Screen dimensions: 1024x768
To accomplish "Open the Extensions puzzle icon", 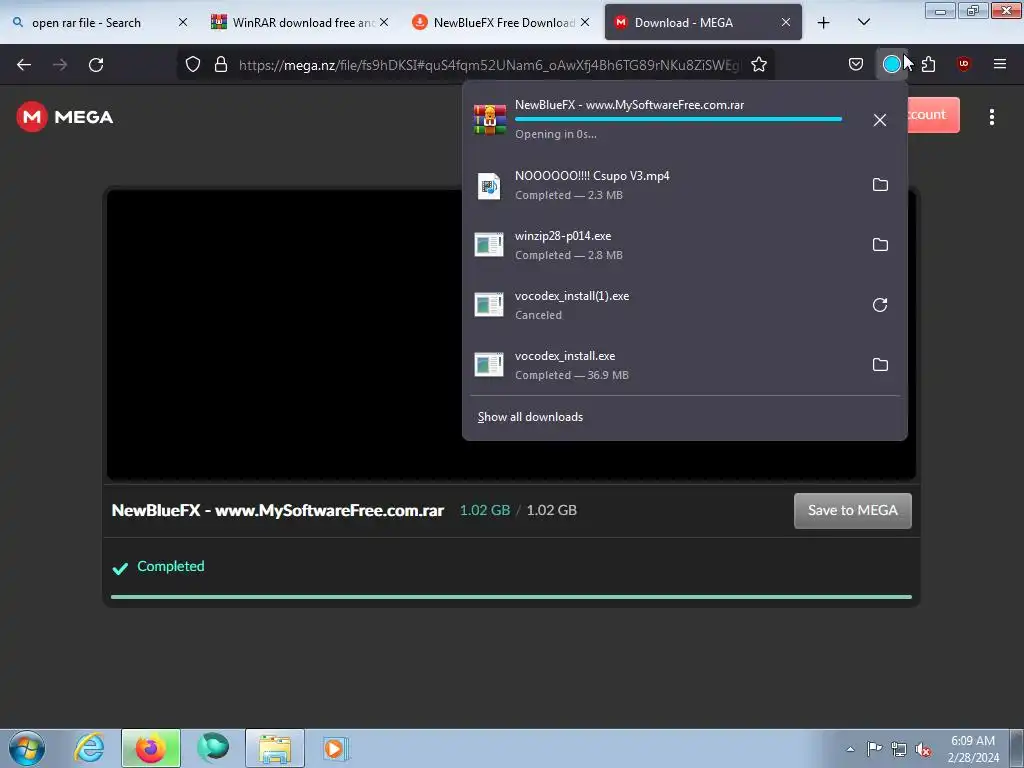I will click(928, 64).
